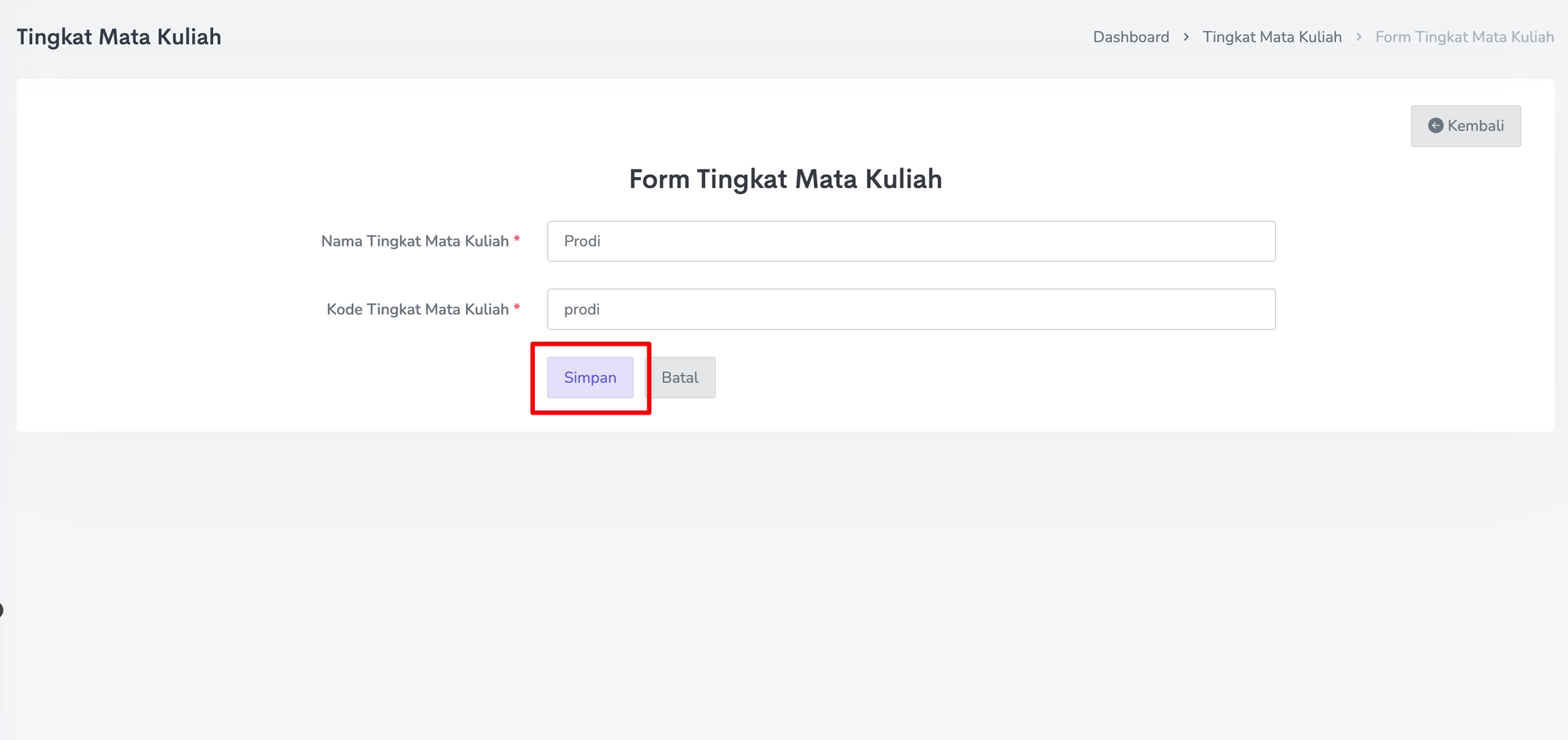Save the form with Simpan
This screenshot has height=740, width=1568.
(x=590, y=378)
